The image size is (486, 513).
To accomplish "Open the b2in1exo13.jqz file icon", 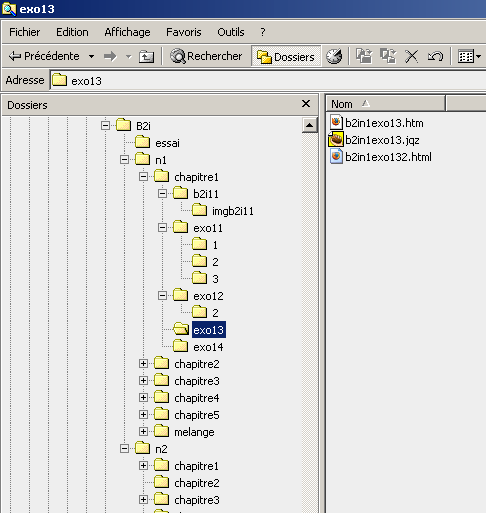I will pyautogui.click(x=336, y=139).
